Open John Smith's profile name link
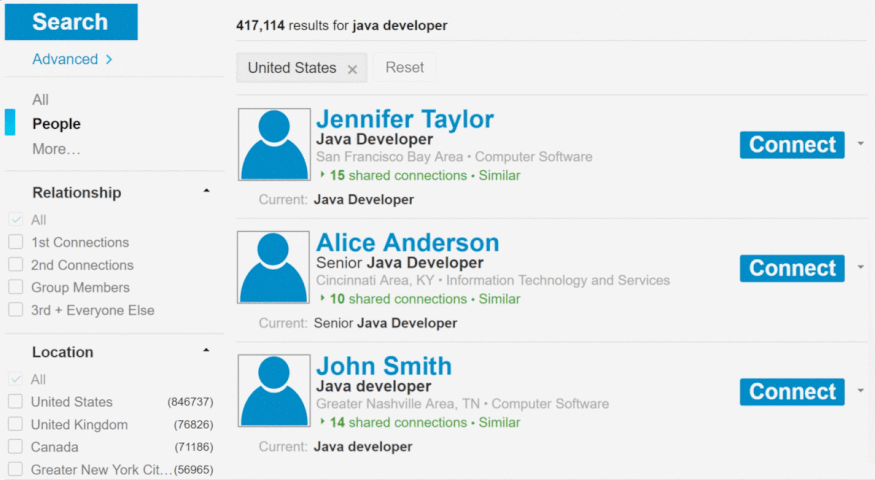 pyautogui.click(x=384, y=366)
